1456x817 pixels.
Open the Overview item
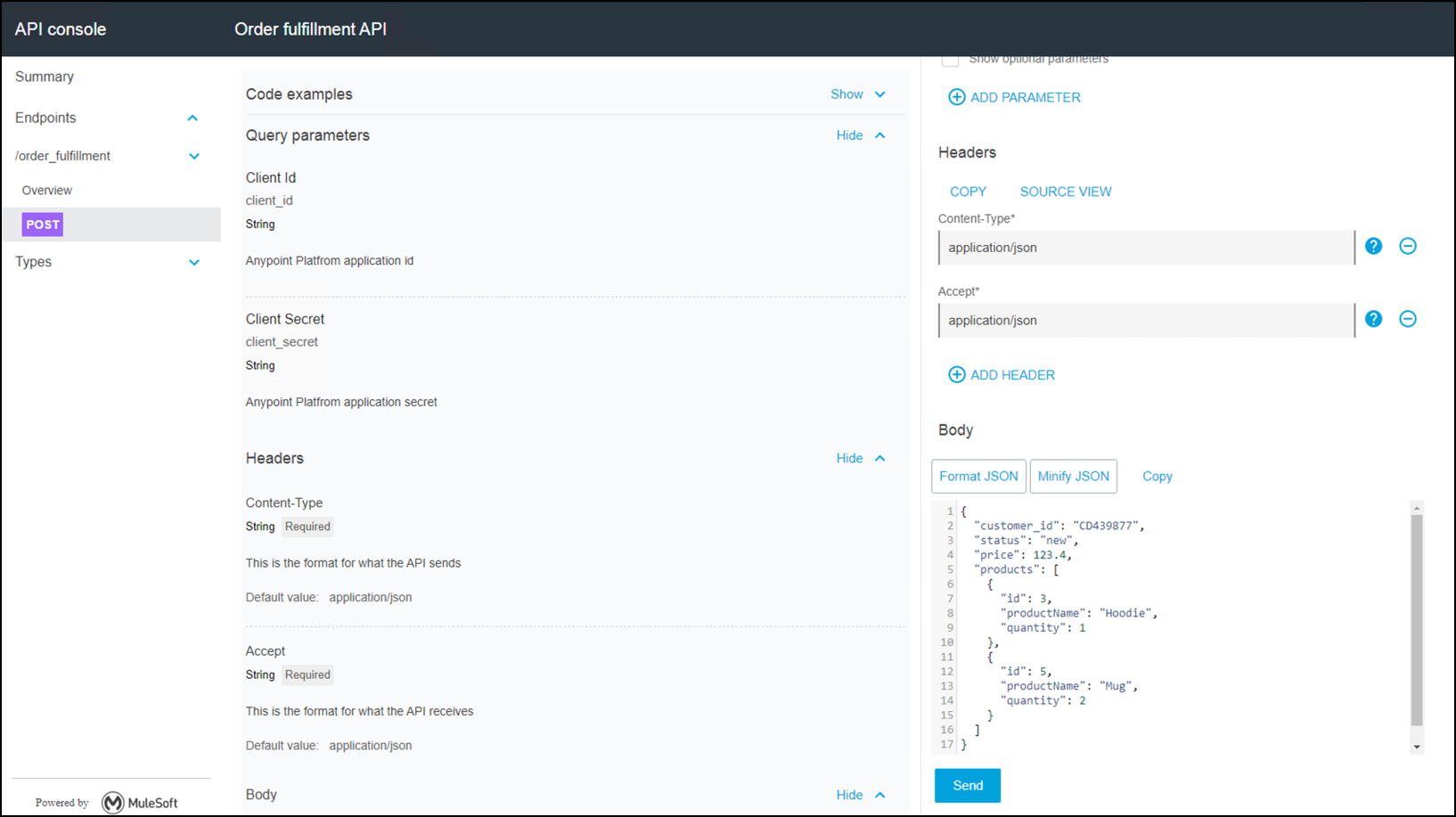point(47,191)
